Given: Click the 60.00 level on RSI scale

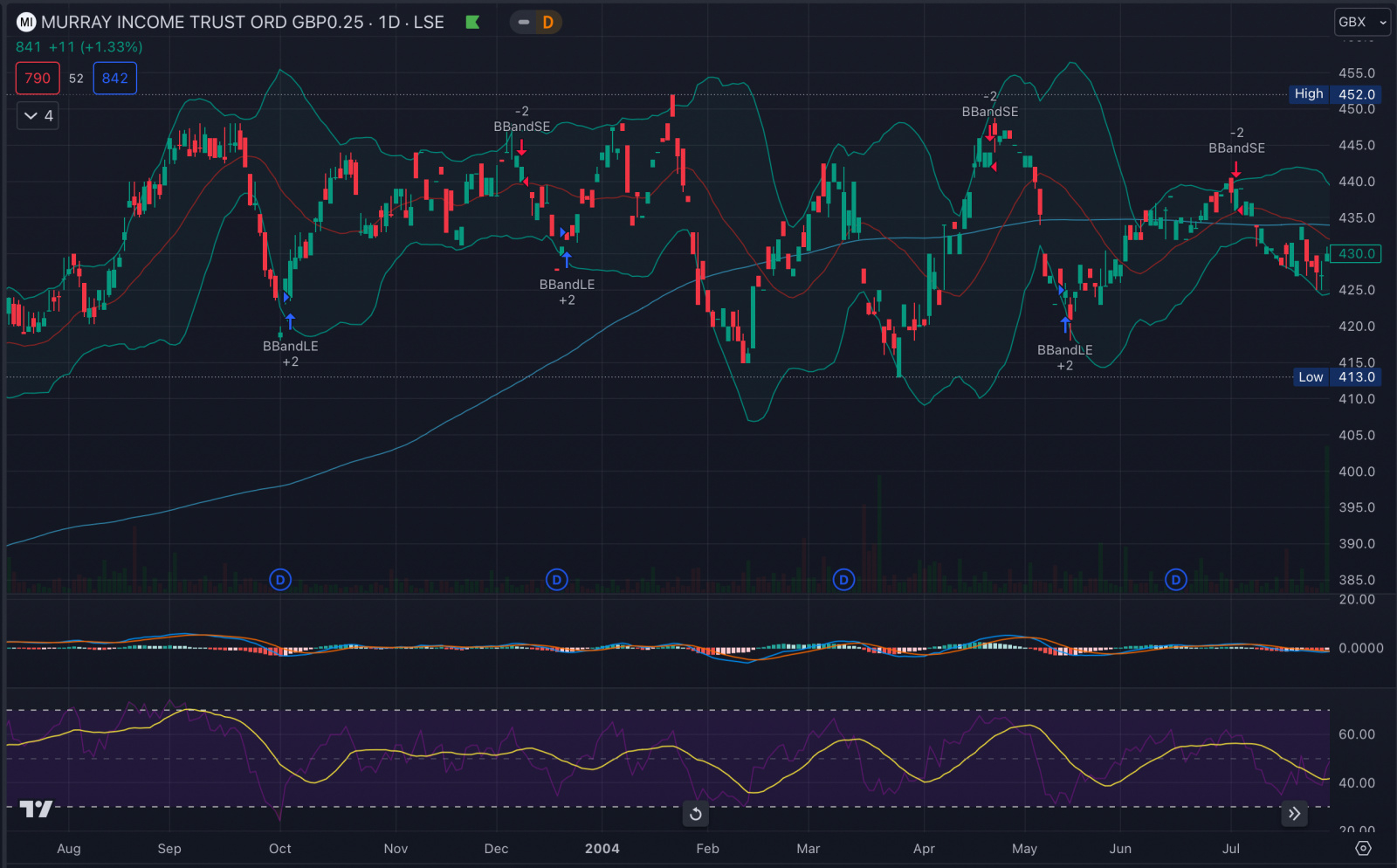Looking at the screenshot, I should click(x=1357, y=734).
